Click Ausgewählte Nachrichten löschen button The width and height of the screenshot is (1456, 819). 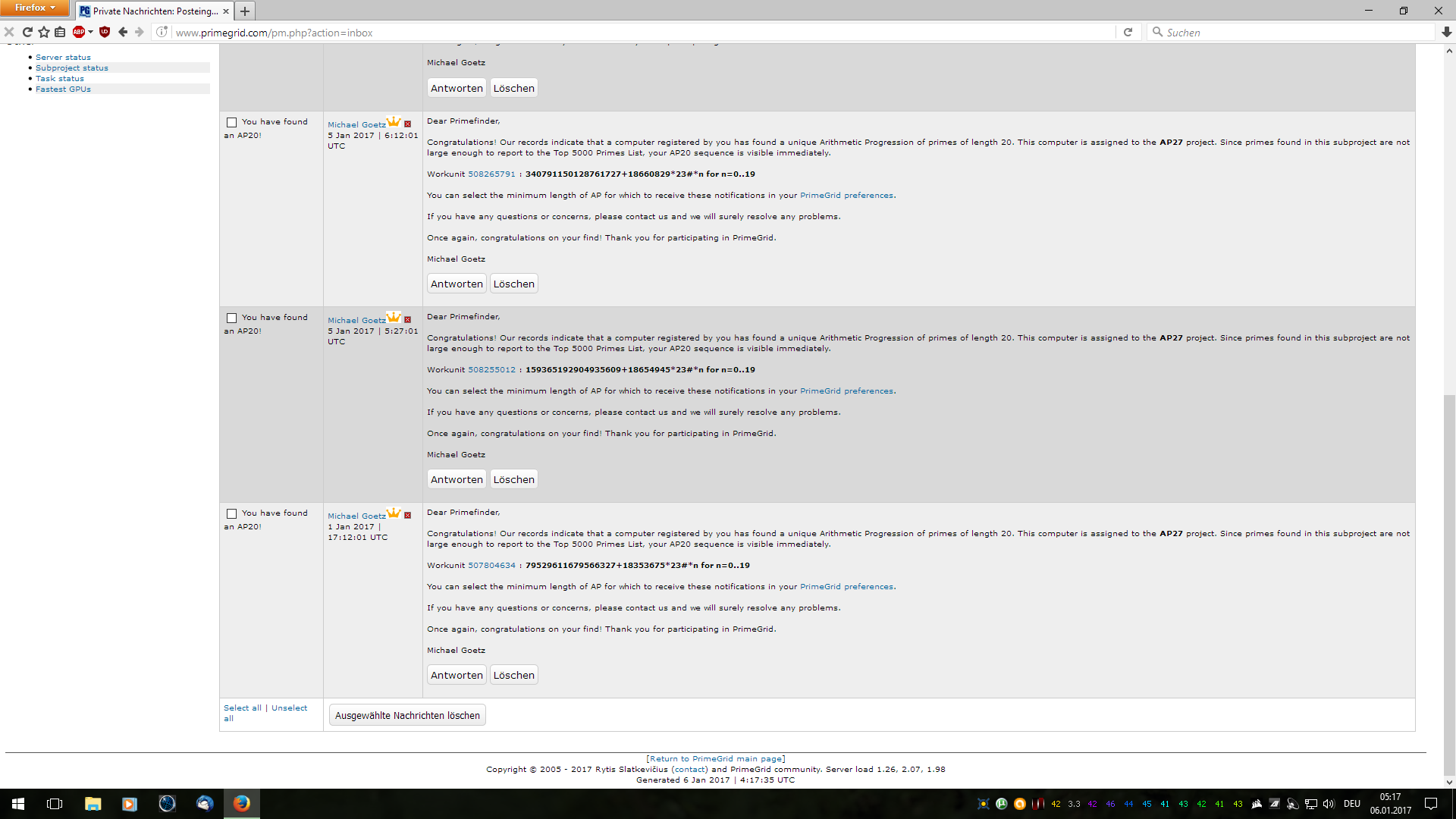click(x=407, y=715)
